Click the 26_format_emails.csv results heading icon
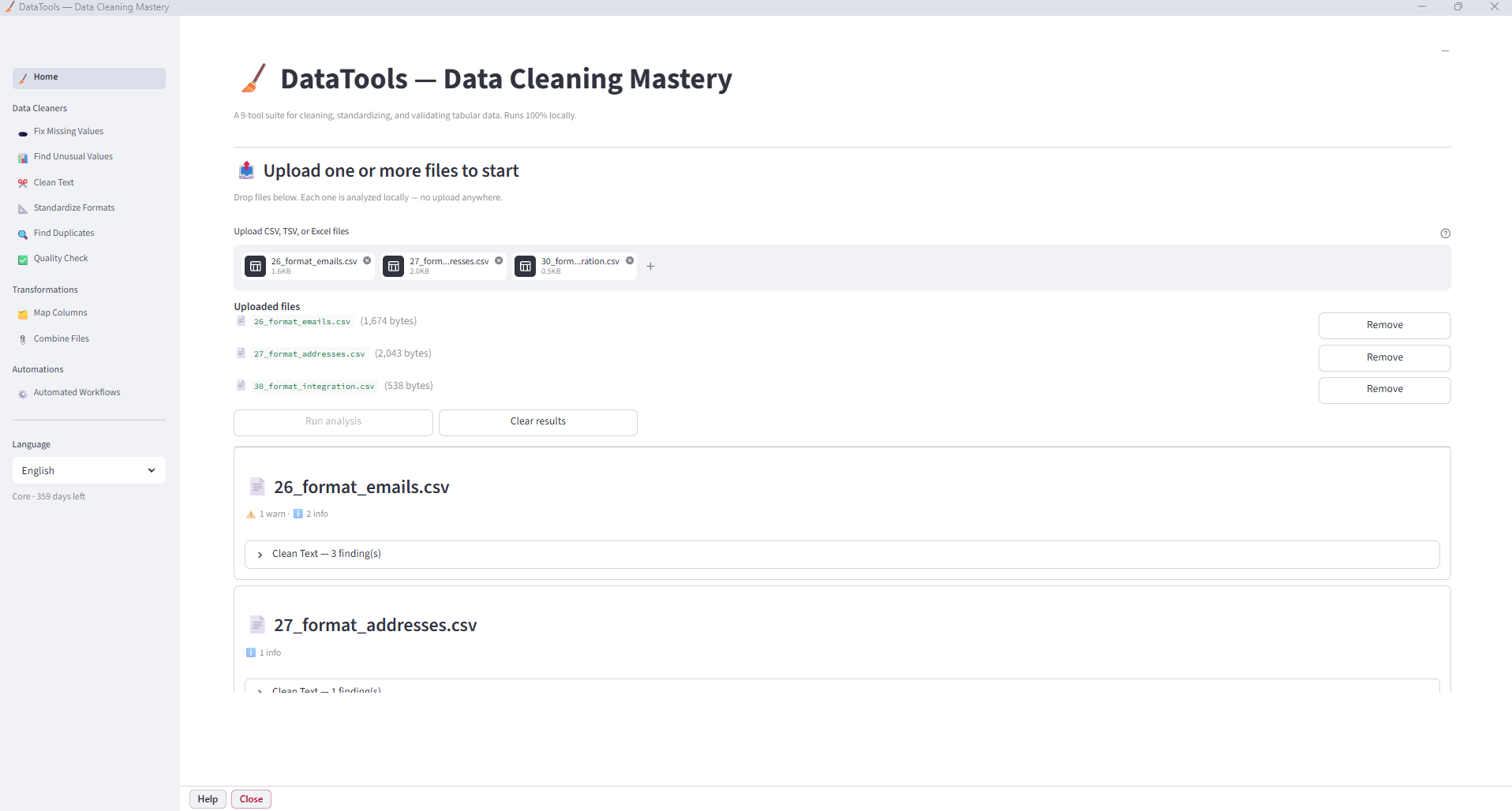The width and height of the screenshot is (1512, 811). (257, 487)
